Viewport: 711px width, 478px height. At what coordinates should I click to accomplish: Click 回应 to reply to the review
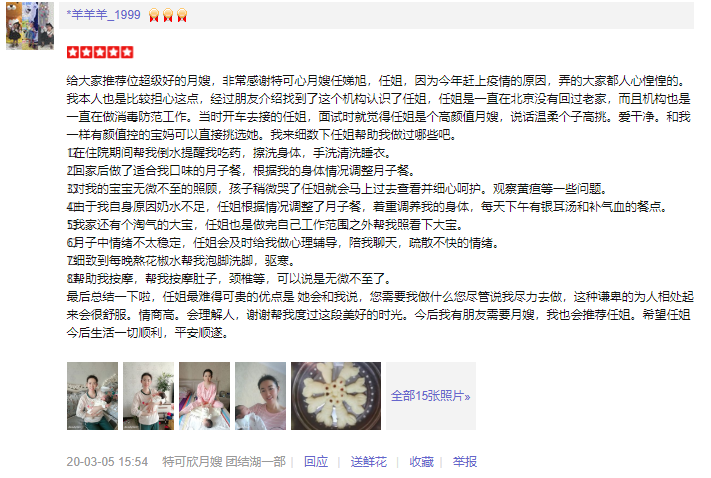click(x=316, y=462)
